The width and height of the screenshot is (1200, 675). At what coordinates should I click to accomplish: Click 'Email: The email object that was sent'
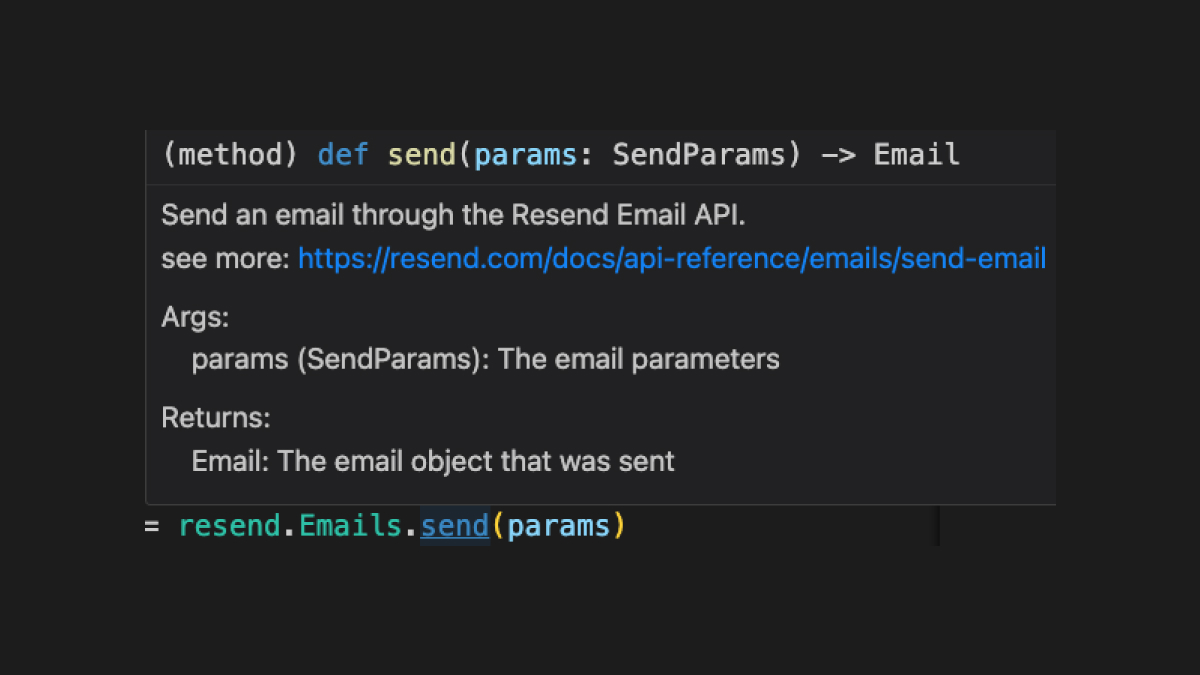434,461
